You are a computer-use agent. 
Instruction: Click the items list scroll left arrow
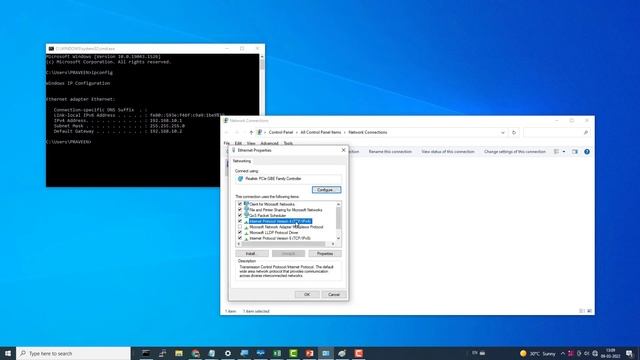click(239, 244)
